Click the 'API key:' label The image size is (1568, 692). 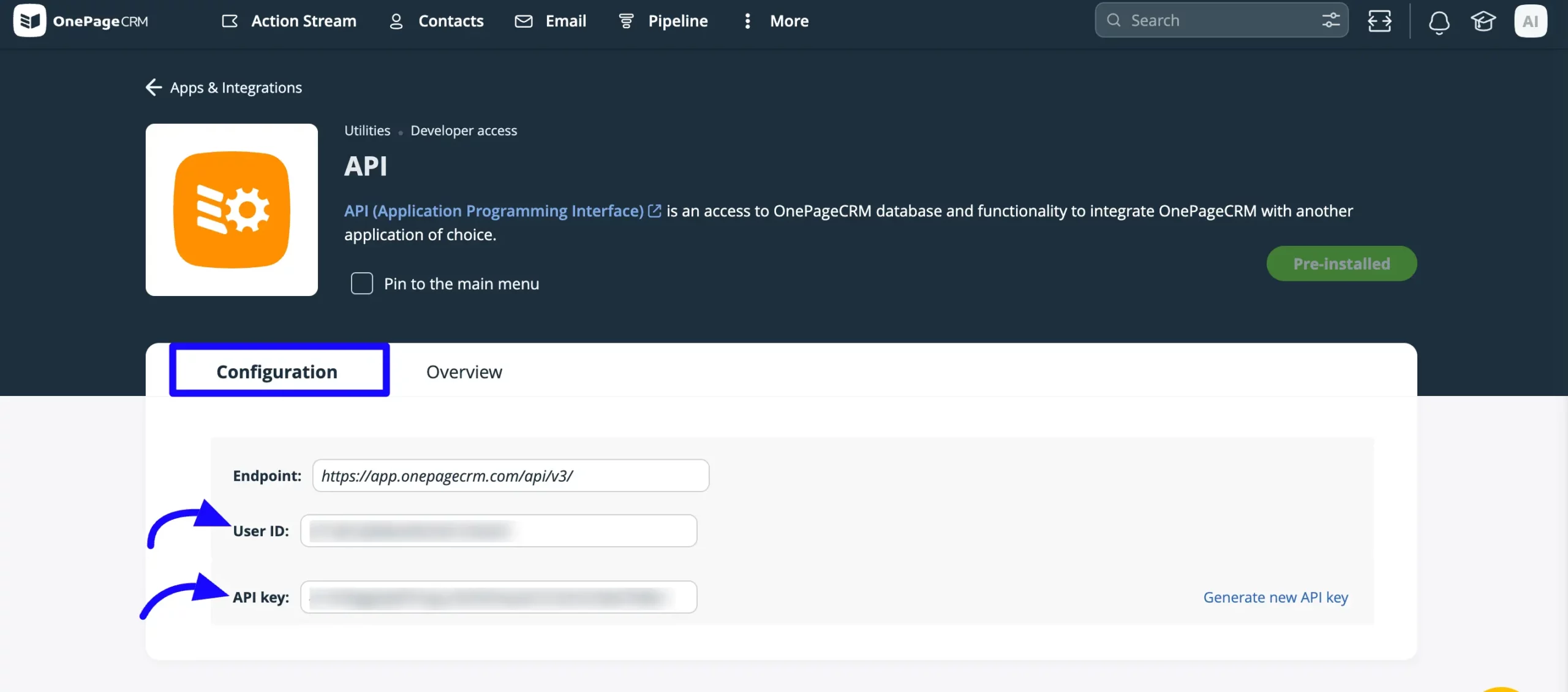pos(261,597)
